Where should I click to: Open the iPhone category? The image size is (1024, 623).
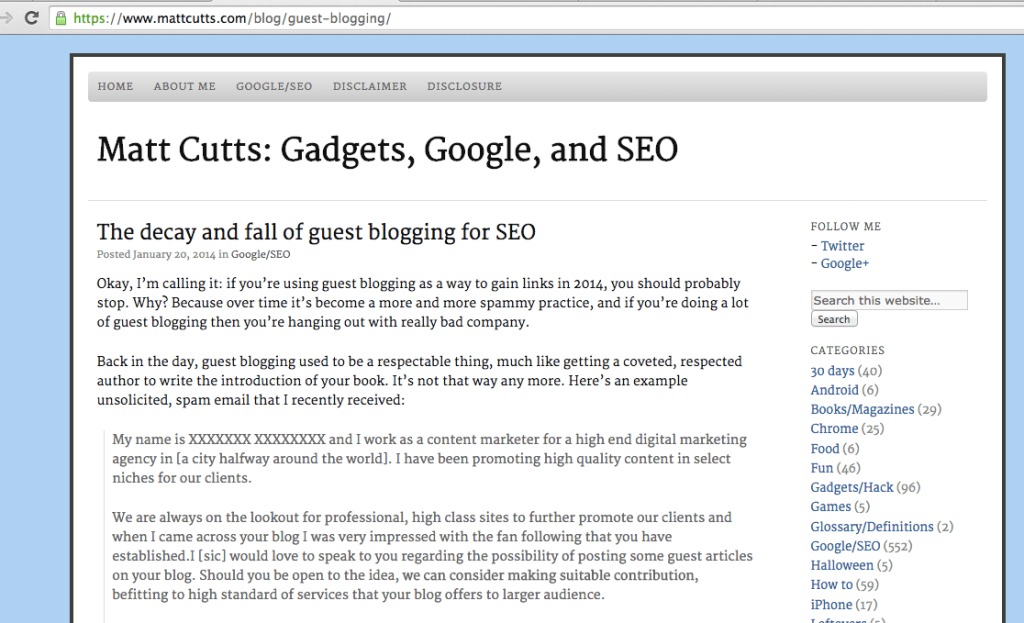pyautogui.click(x=831, y=605)
